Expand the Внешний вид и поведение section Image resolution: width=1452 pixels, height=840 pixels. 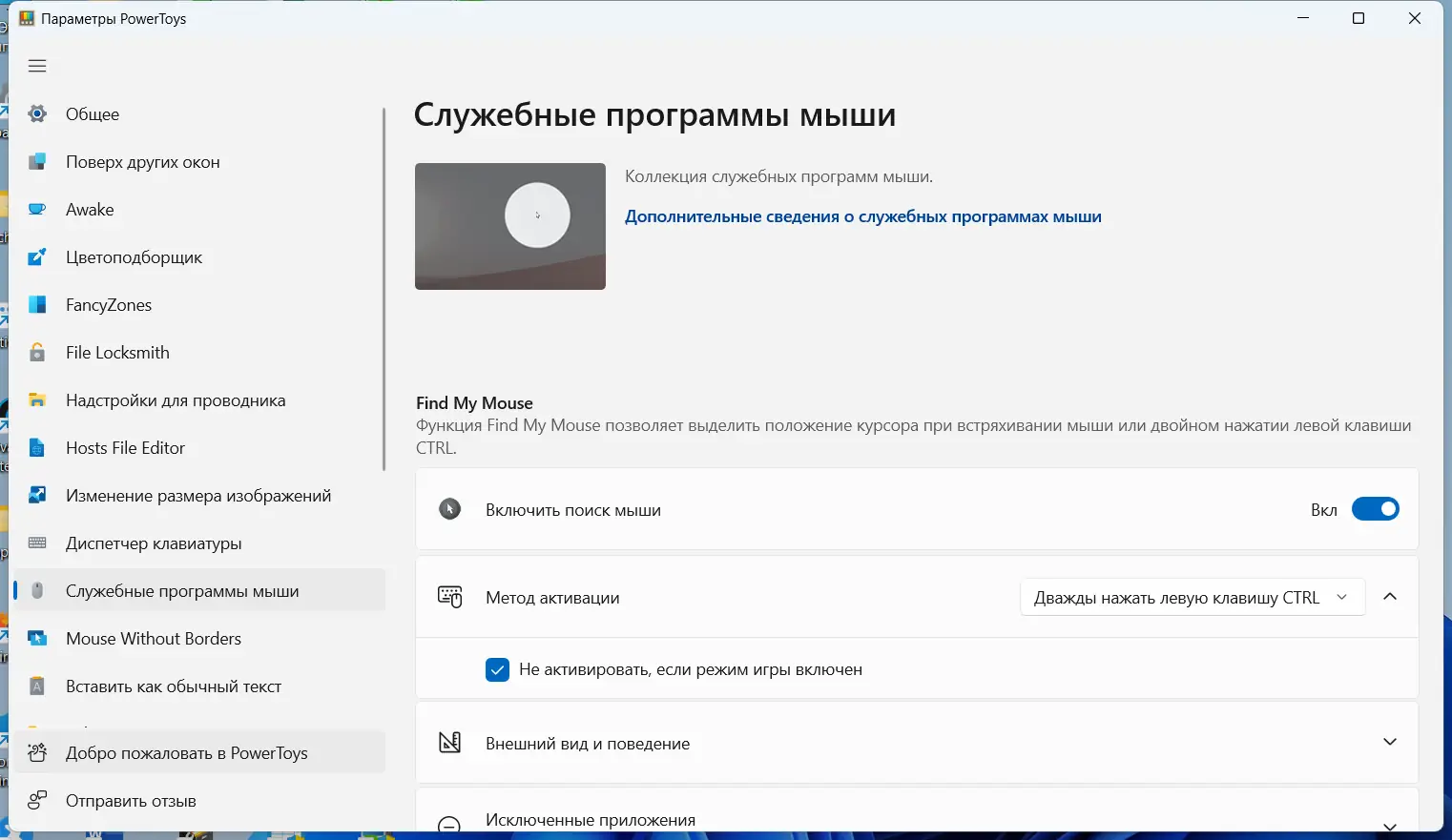tap(1390, 742)
